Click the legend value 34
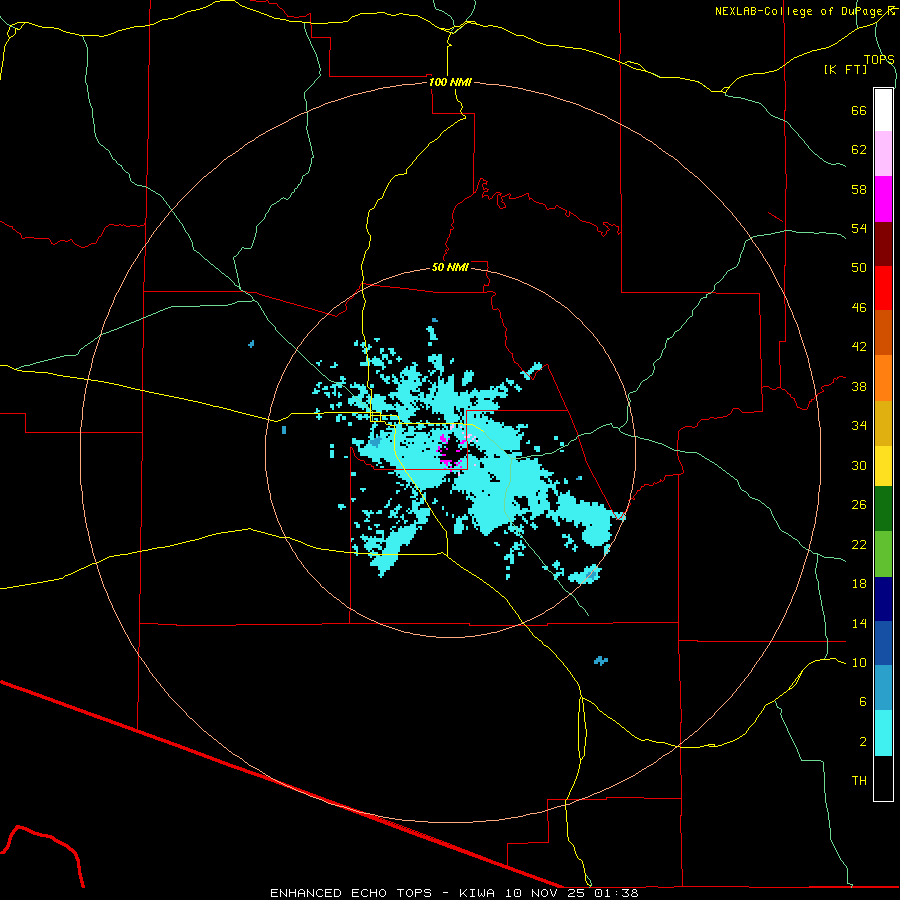This screenshot has height=900, width=900. 859,425
